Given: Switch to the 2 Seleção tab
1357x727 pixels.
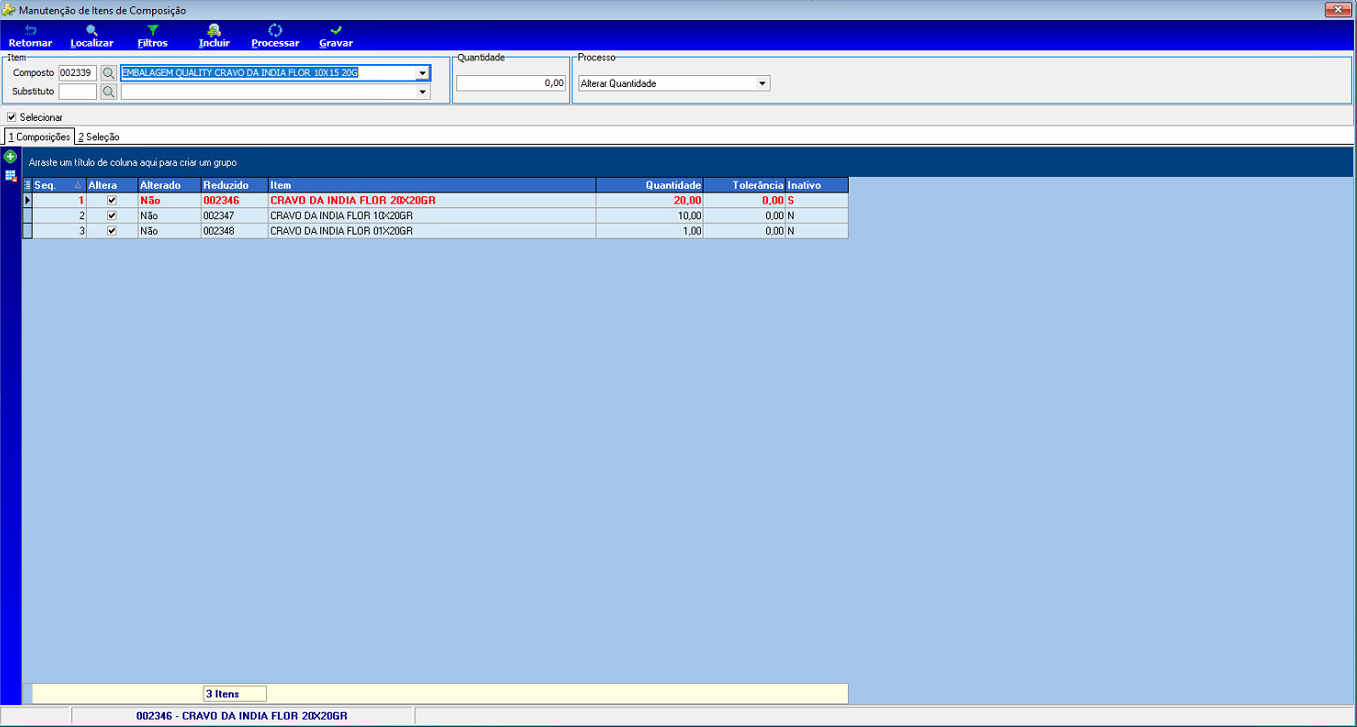Looking at the screenshot, I should point(99,137).
